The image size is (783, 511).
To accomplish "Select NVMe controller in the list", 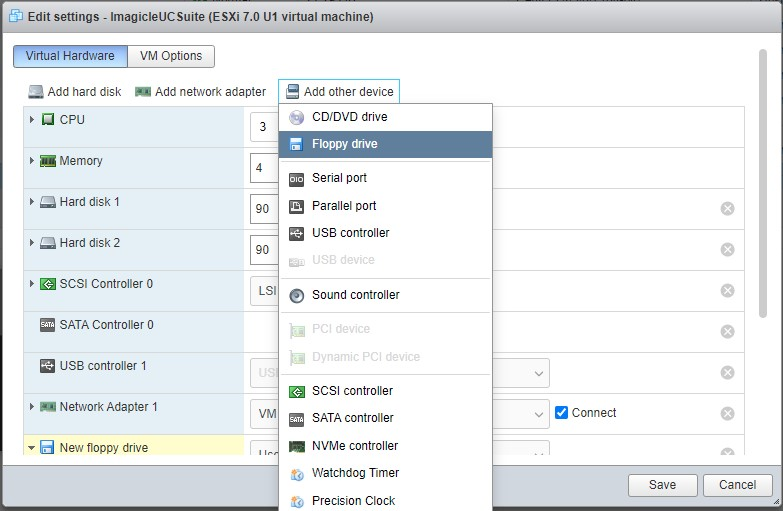I will pos(354,446).
